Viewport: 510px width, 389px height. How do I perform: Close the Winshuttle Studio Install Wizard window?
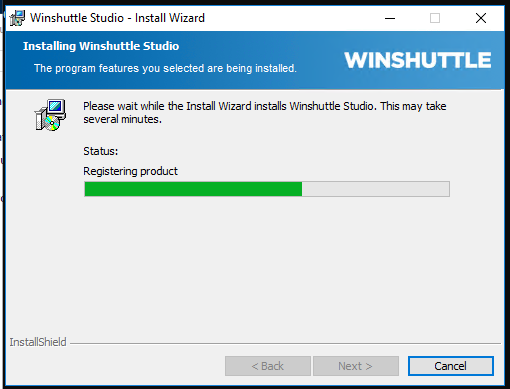click(x=481, y=18)
